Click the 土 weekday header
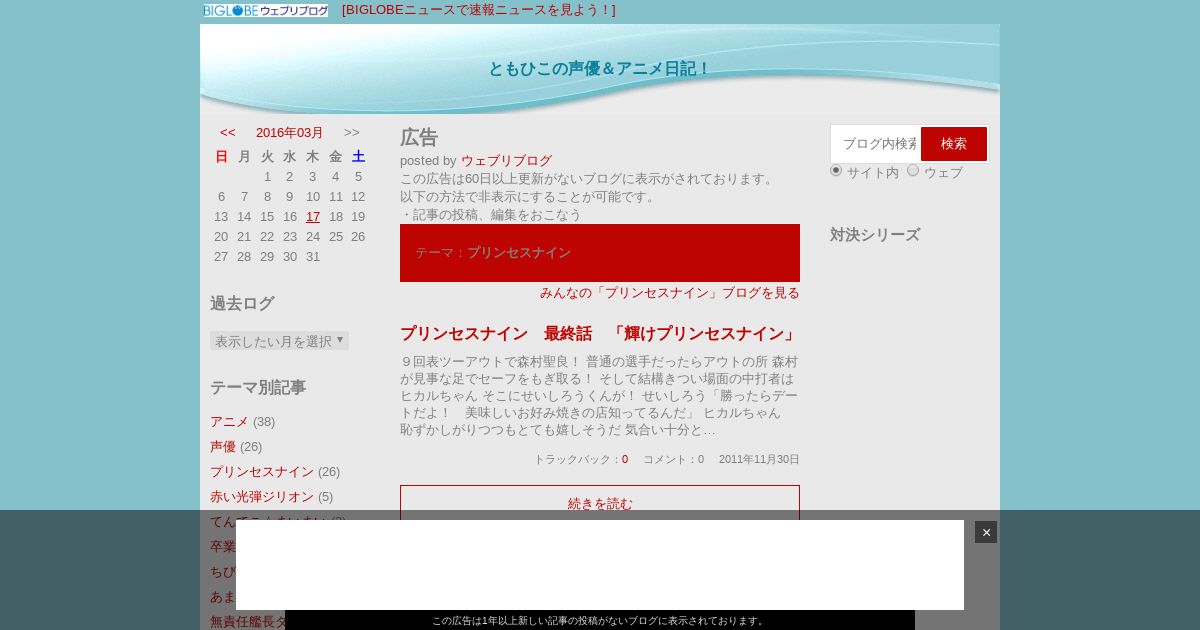Viewport: 1200px width, 630px height. tap(358, 156)
